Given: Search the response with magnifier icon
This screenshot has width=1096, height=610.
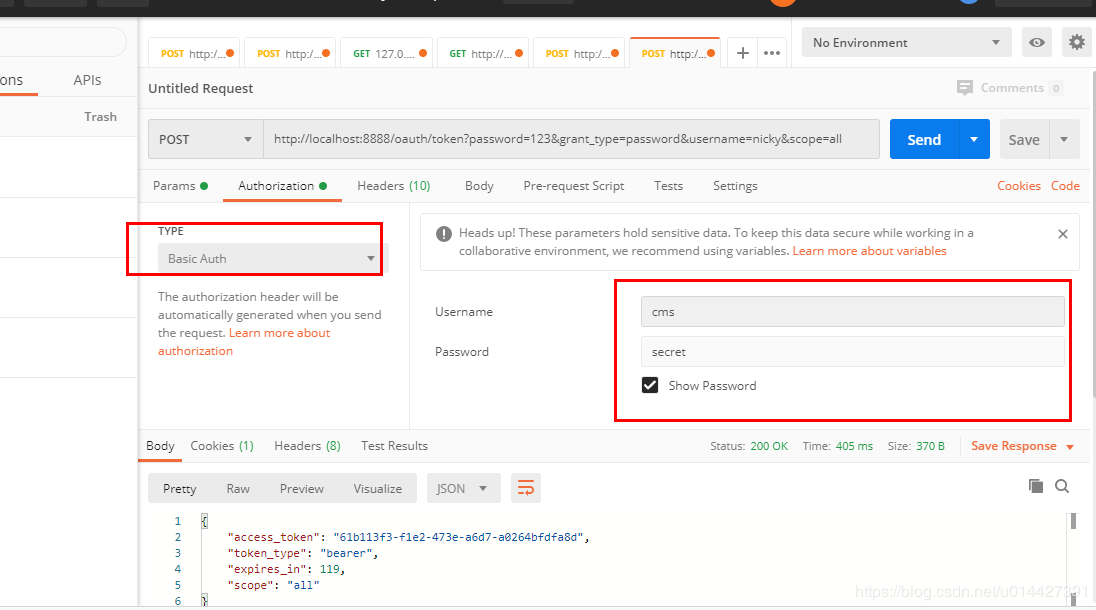Looking at the screenshot, I should pyautogui.click(x=1062, y=486).
